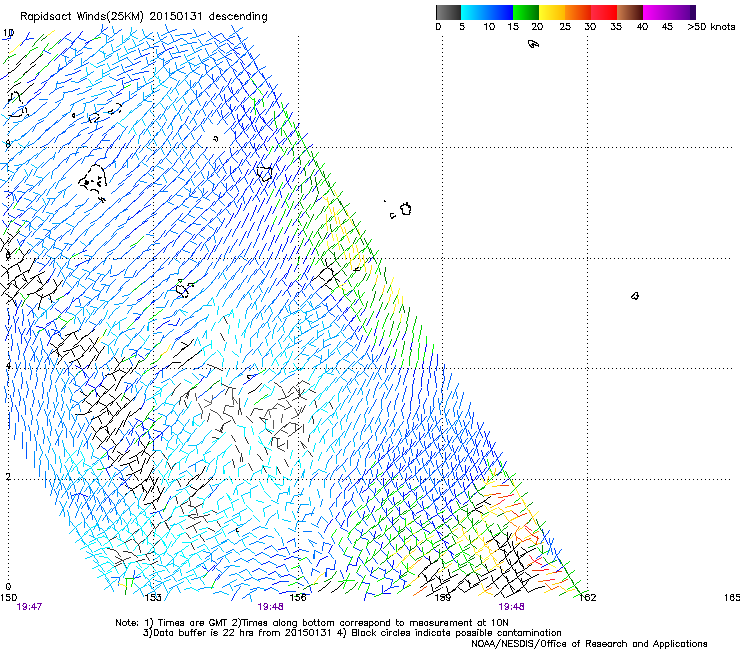Click the '45' label under the color scale

[x=667, y=26]
